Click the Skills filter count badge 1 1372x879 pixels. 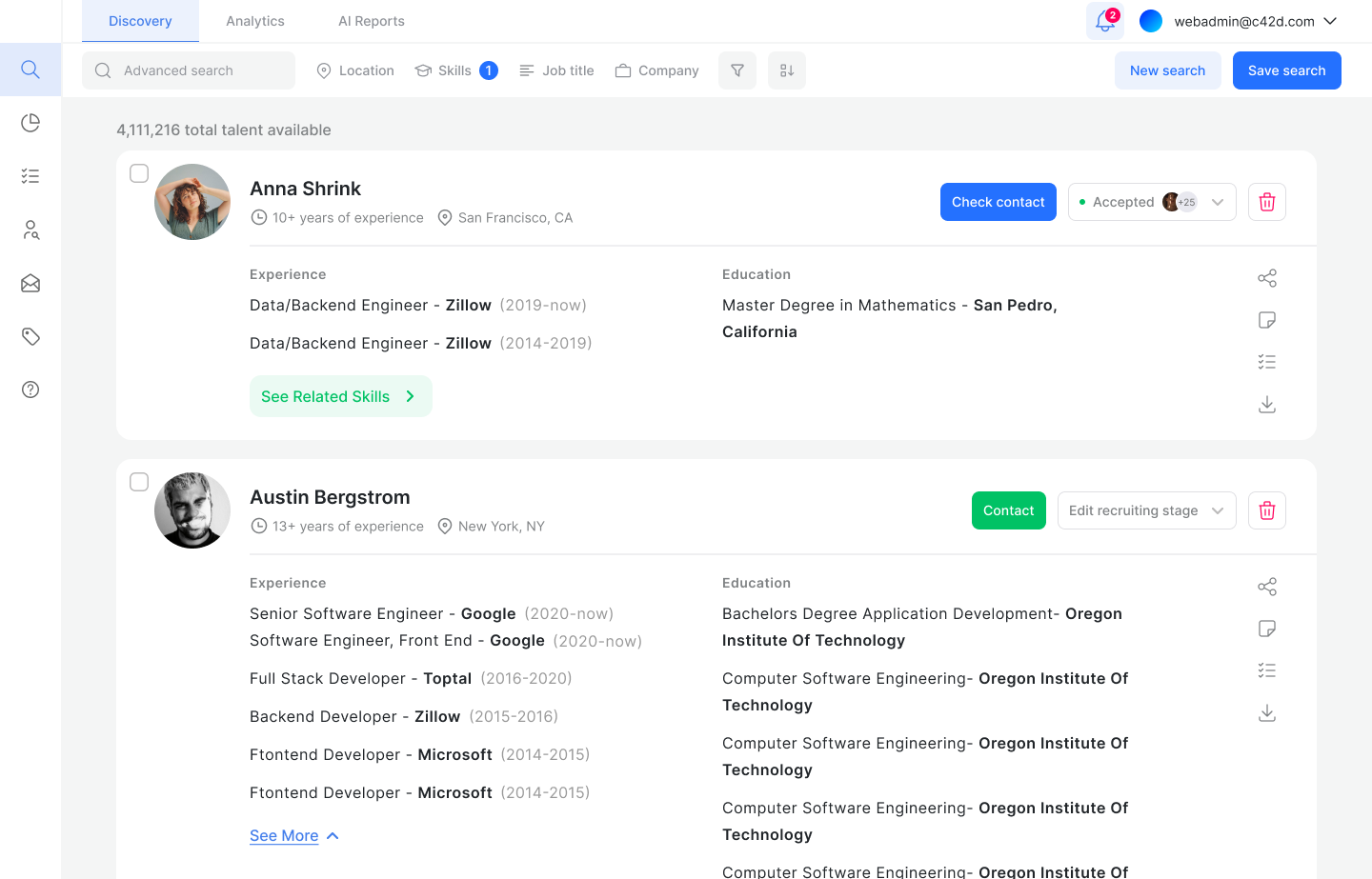tap(489, 70)
